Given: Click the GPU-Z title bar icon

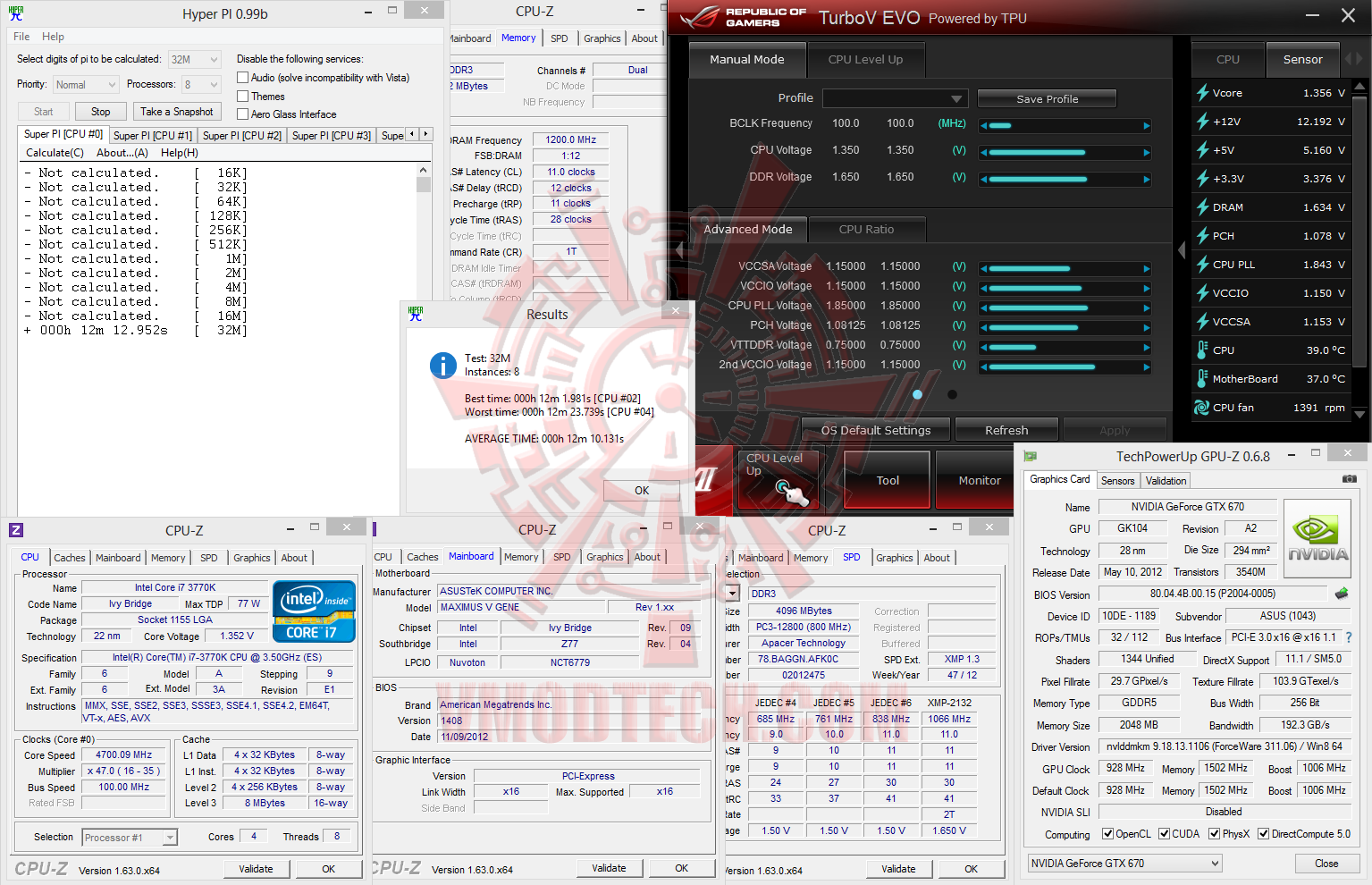Looking at the screenshot, I should (x=1031, y=456).
